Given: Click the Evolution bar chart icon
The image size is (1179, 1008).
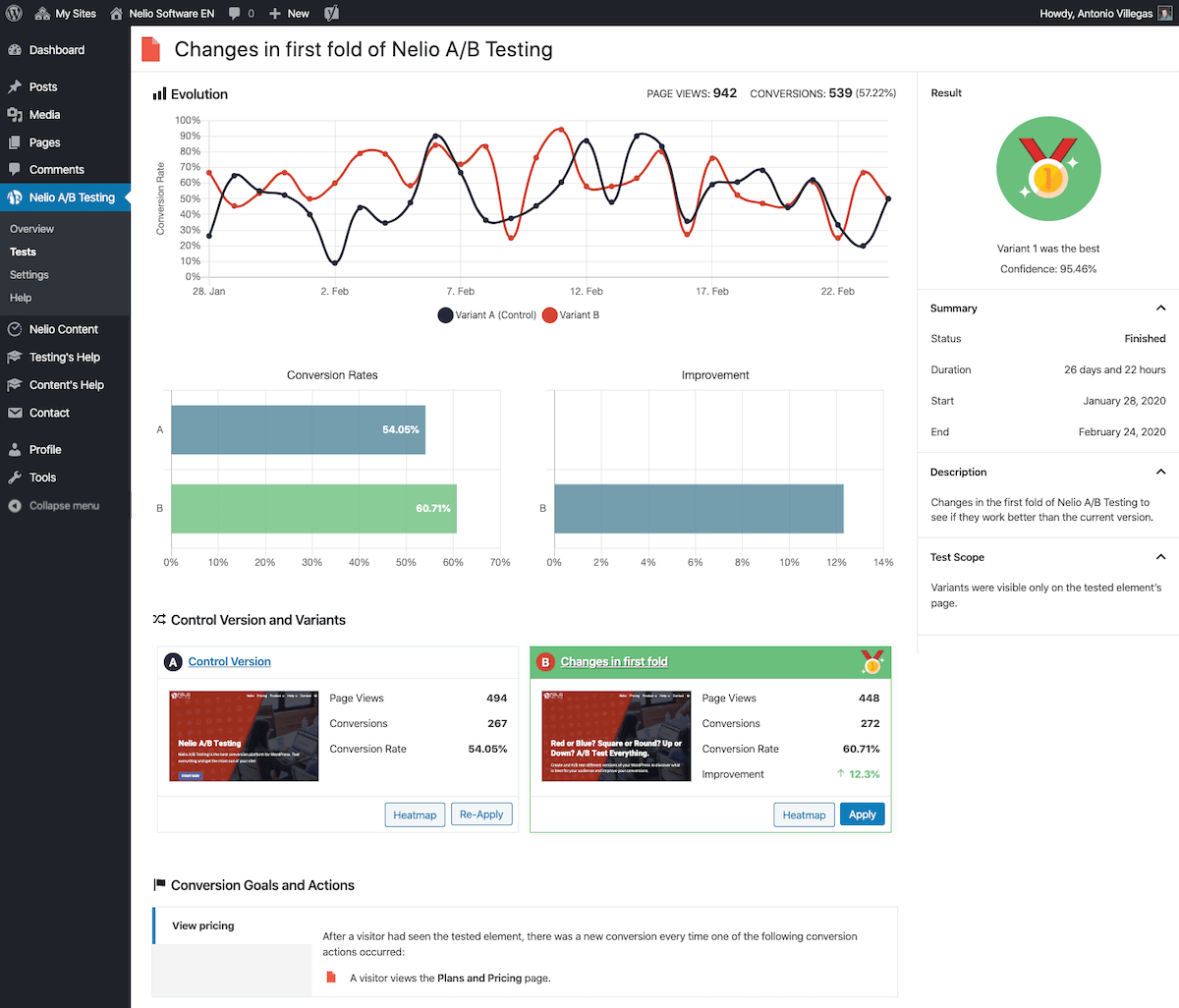Looking at the screenshot, I should [x=159, y=94].
